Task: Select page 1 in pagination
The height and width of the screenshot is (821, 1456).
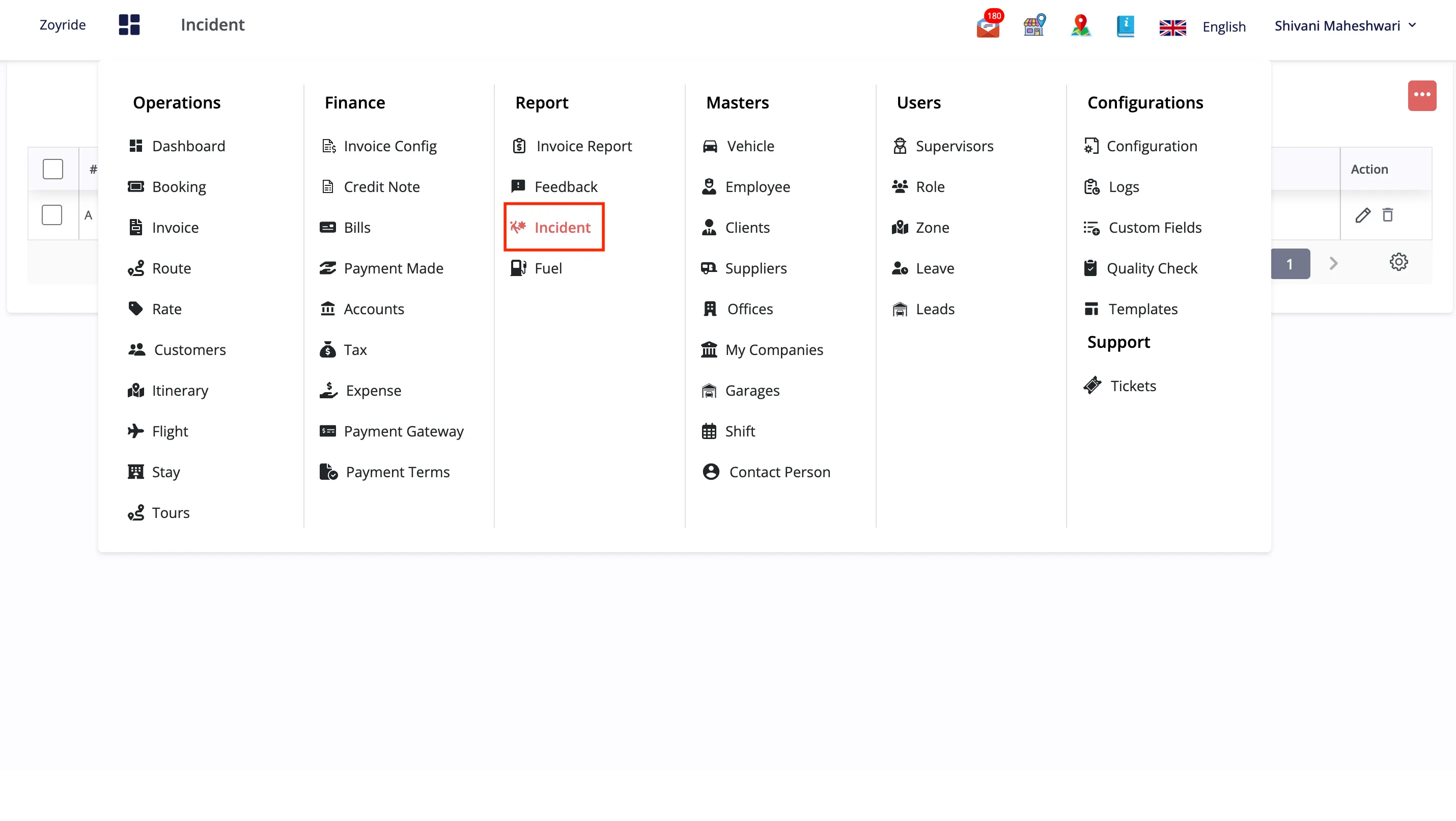Action: tap(1290, 263)
